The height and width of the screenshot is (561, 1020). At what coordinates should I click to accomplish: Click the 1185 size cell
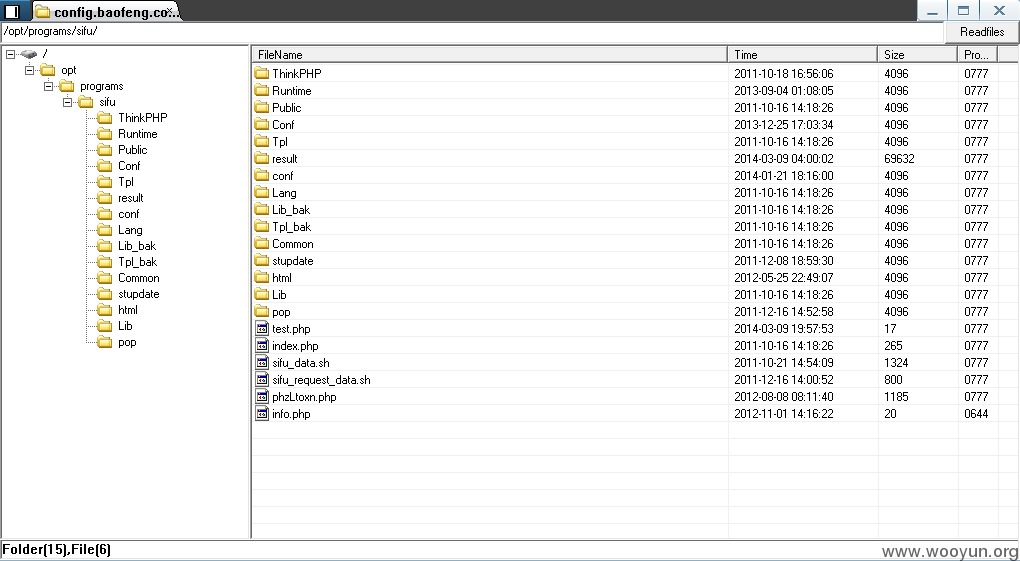(896, 396)
